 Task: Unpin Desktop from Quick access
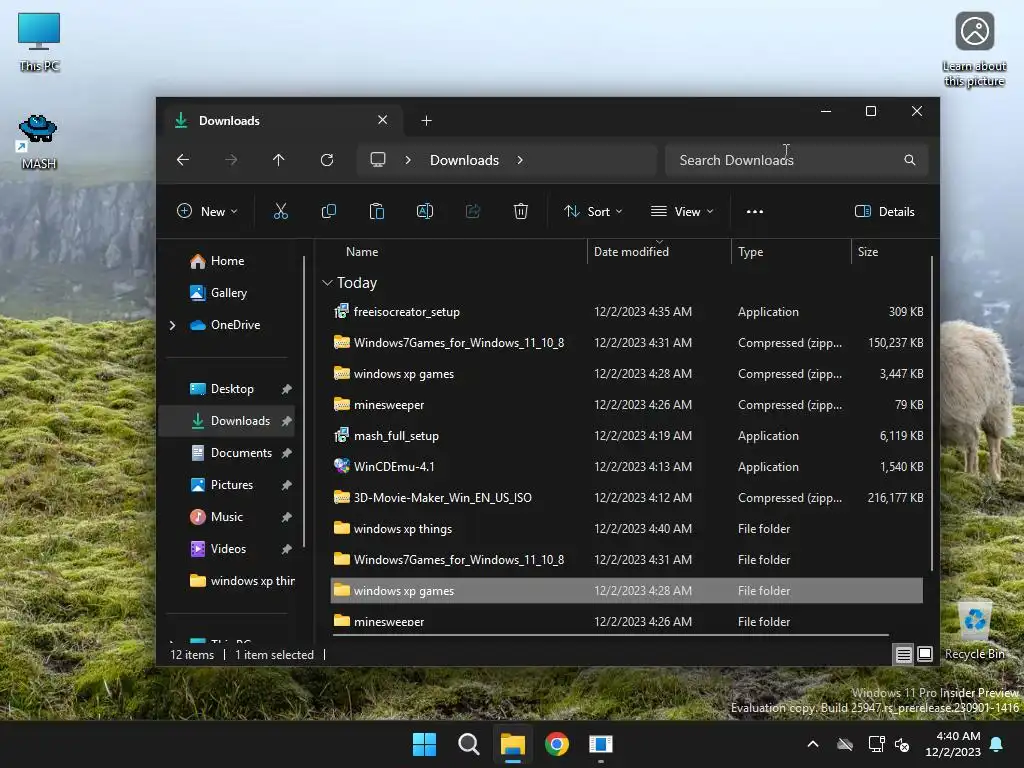pos(286,389)
